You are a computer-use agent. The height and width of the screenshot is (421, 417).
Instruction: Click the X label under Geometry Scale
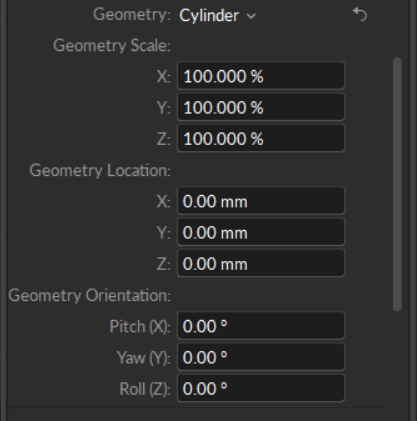click(x=164, y=77)
